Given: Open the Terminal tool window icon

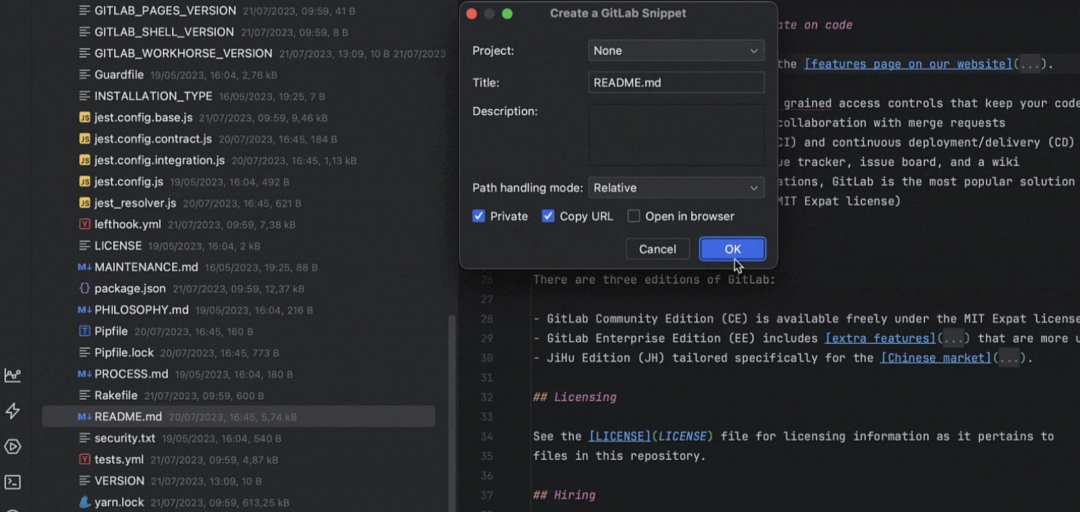Looking at the screenshot, I should point(12,482).
